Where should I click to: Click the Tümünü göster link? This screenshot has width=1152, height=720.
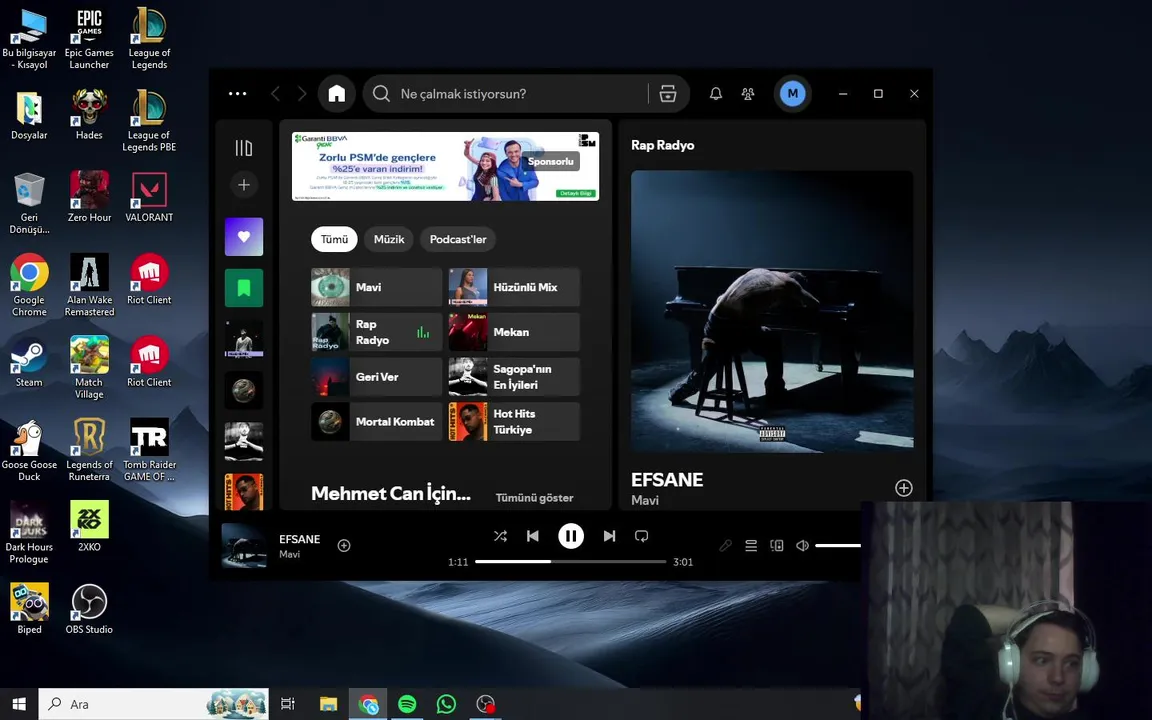pyautogui.click(x=534, y=497)
